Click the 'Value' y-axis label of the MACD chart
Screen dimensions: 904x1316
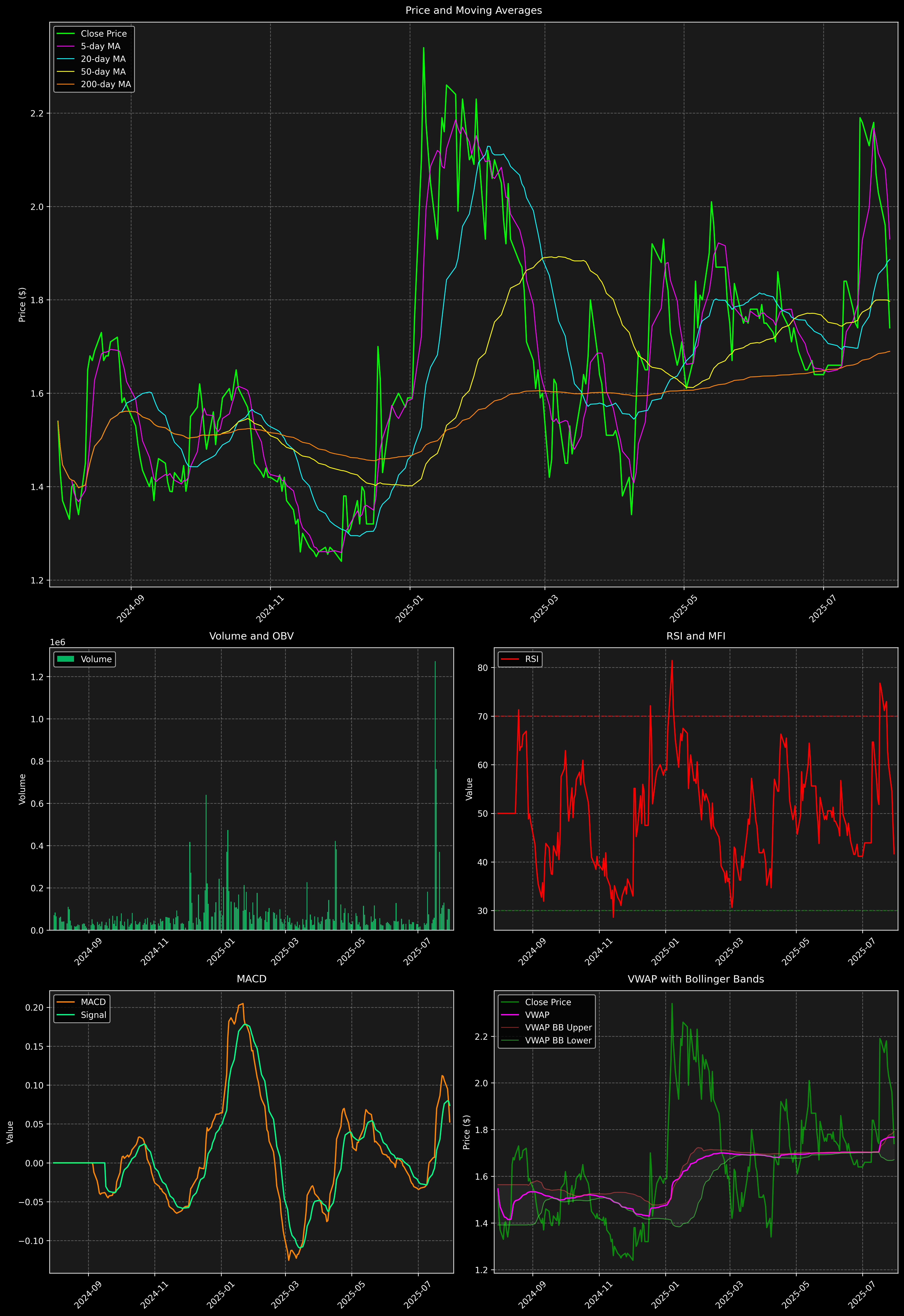coord(10,1132)
